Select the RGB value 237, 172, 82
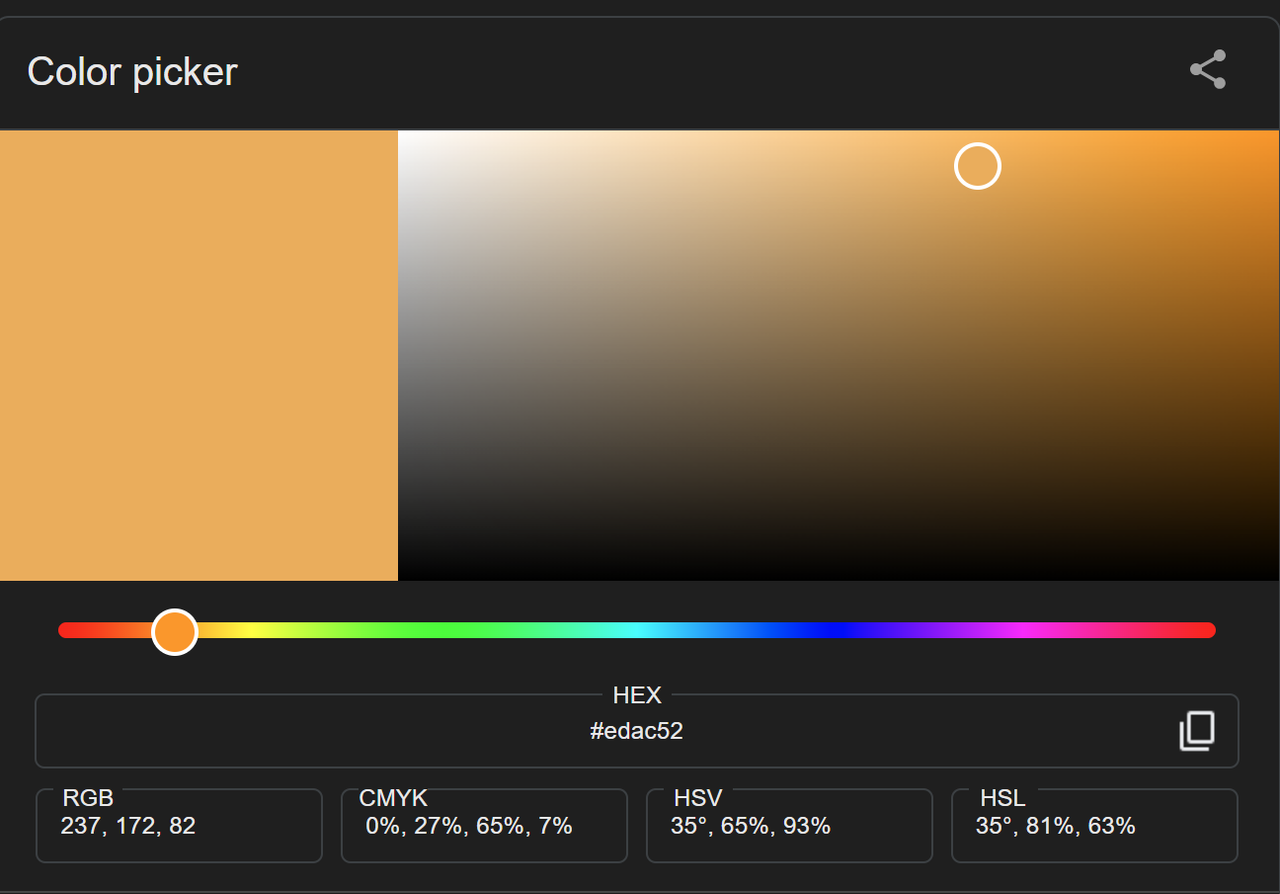 point(128,826)
